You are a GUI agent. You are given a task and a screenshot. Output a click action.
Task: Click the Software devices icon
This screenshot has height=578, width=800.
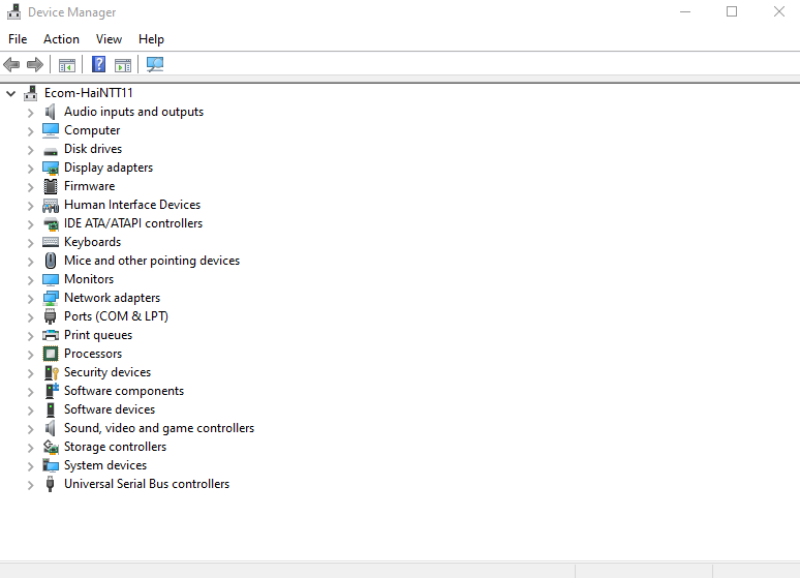50,410
